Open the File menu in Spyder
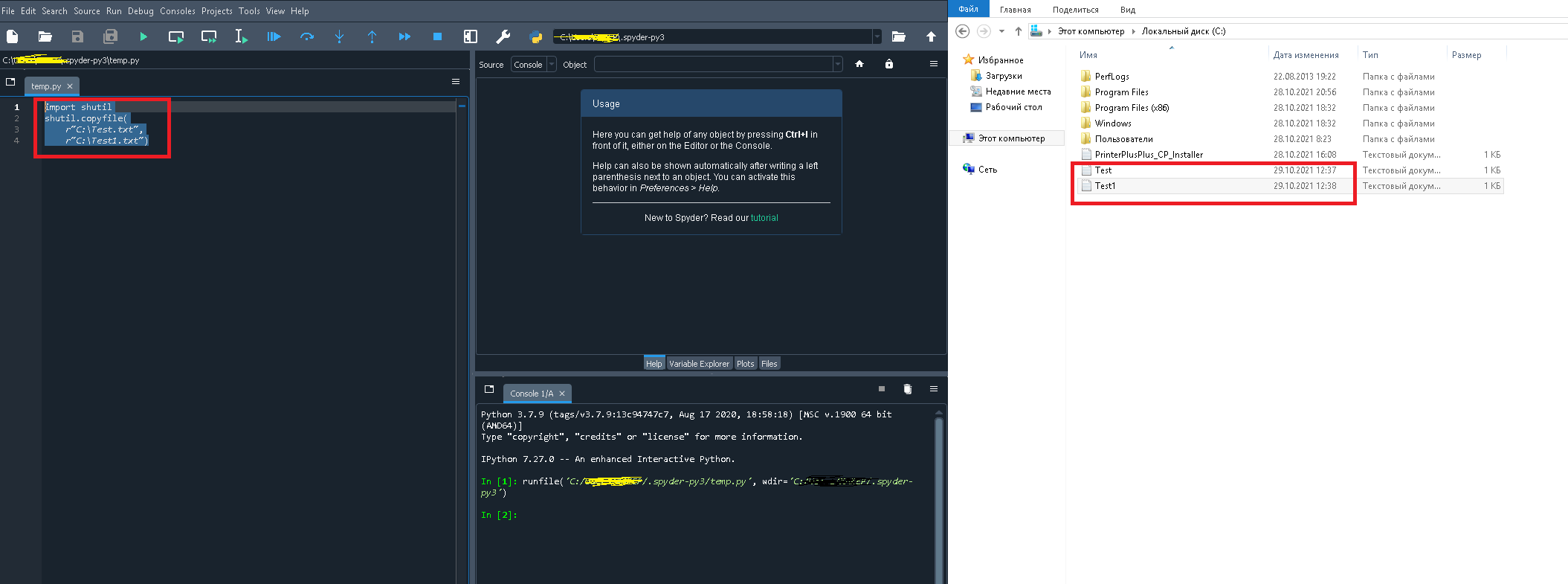The height and width of the screenshot is (584, 1568). [x=8, y=11]
